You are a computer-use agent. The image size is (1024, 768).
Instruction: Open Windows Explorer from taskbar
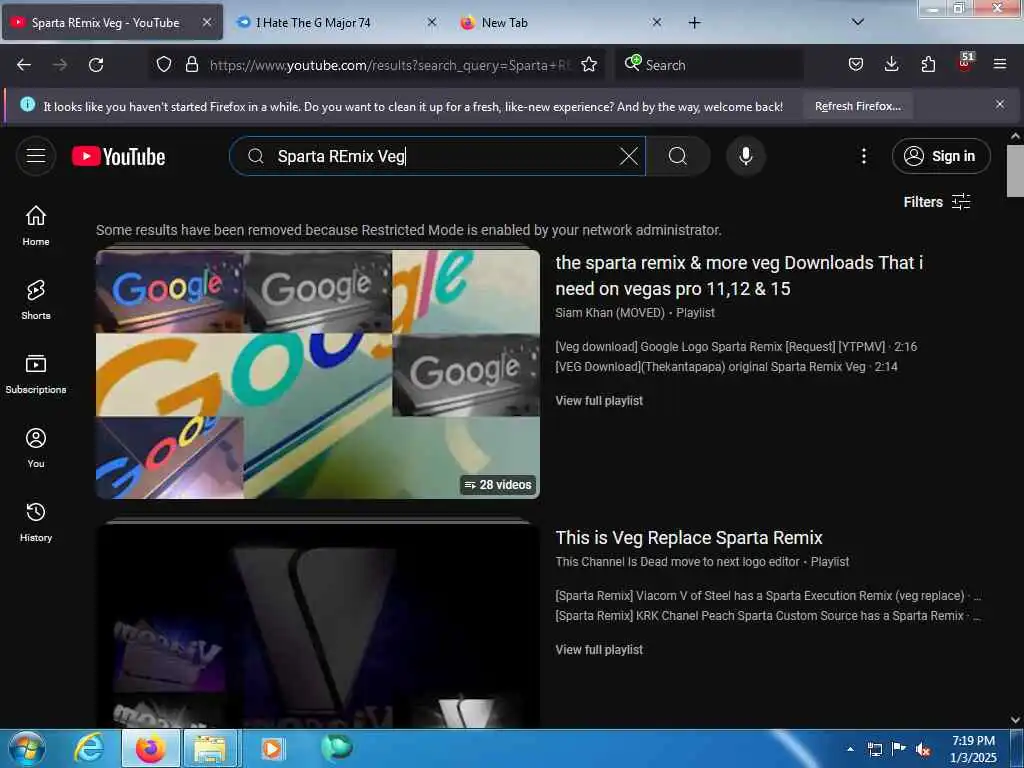(x=210, y=749)
